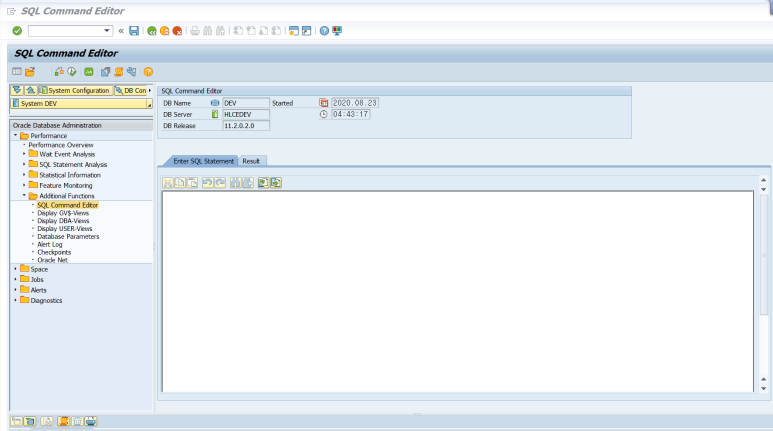The width and height of the screenshot is (773, 431).
Task: Switch to the Enter SQL Statement tab
Action: point(203,161)
